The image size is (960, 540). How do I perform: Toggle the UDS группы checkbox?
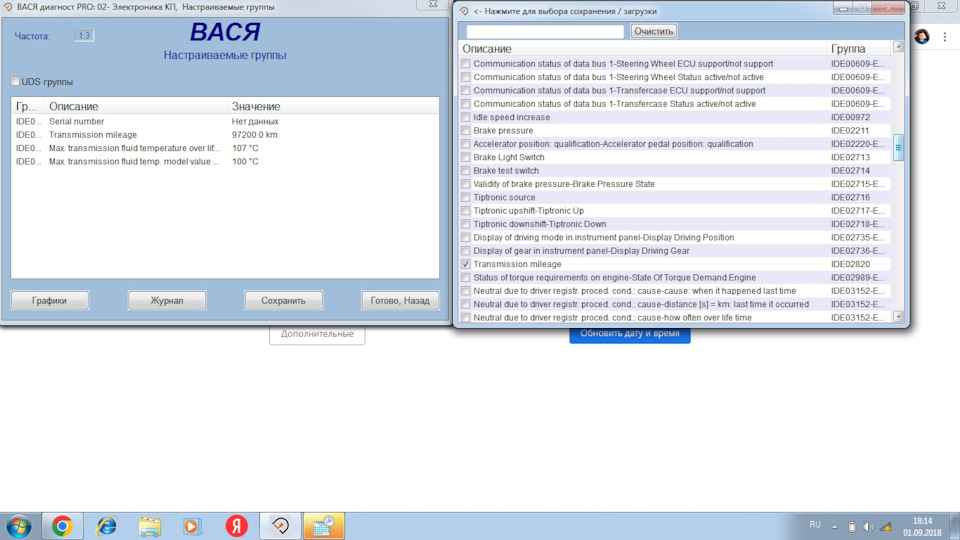[15, 81]
